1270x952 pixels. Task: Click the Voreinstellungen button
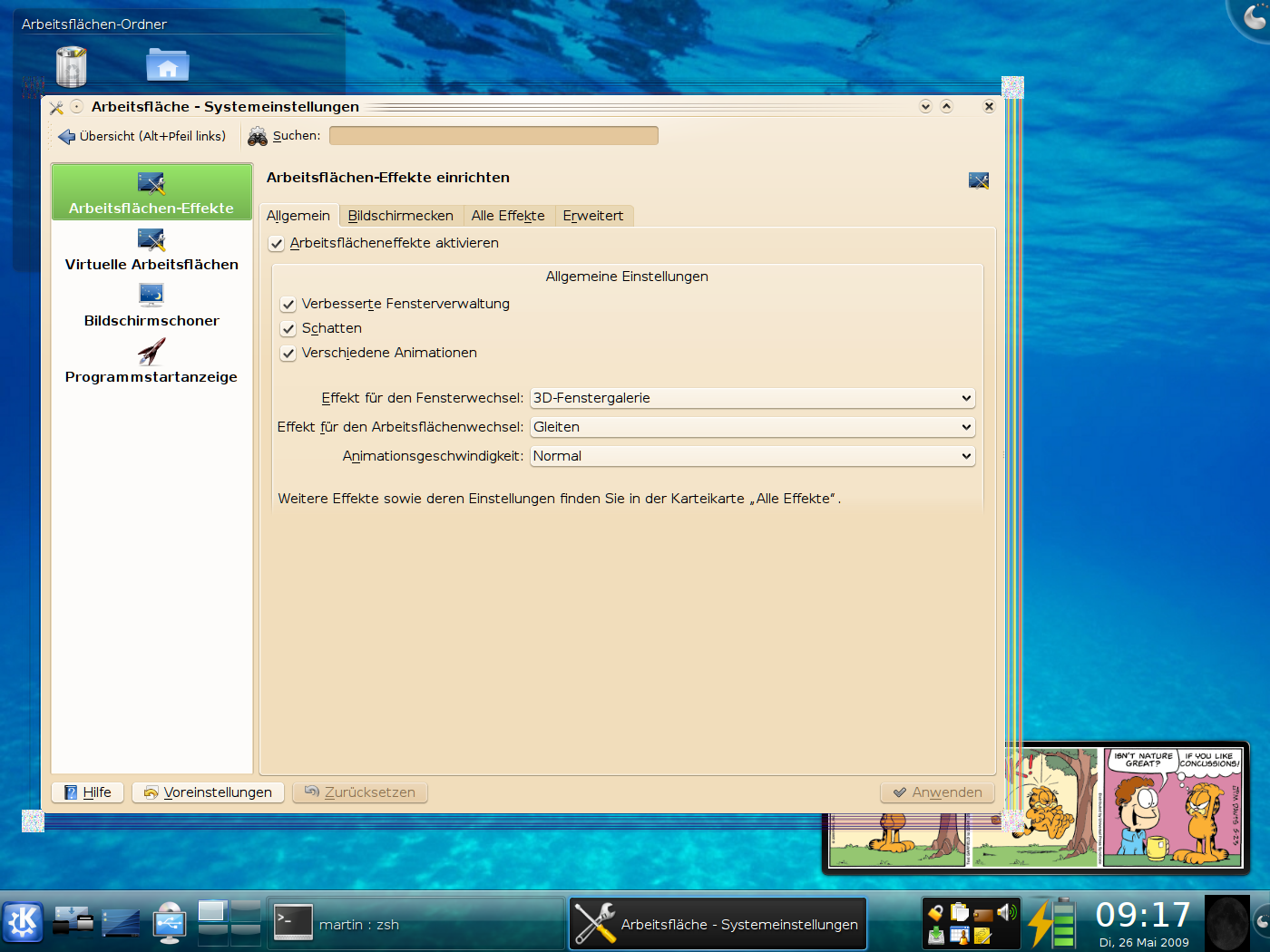[x=208, y=792]
